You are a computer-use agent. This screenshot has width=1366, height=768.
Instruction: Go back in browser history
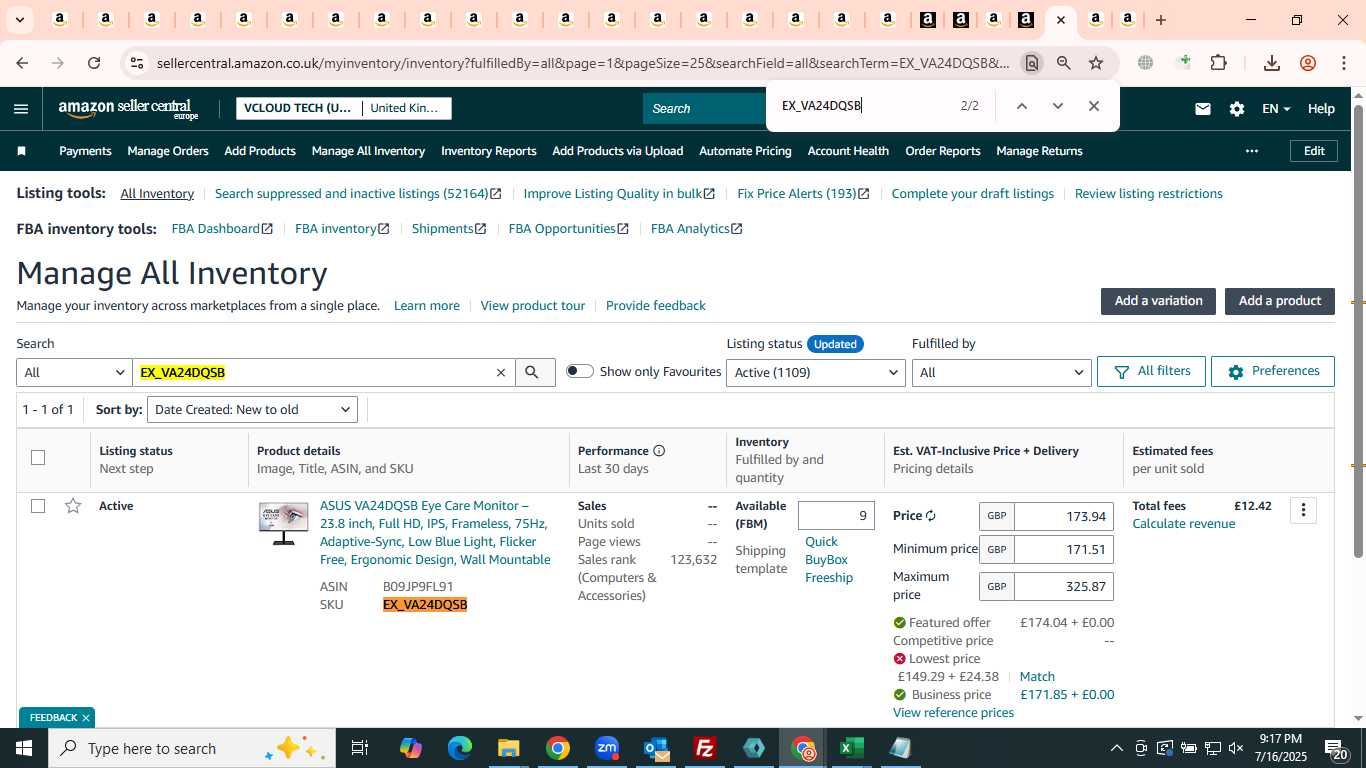click(x=22, y=63)
